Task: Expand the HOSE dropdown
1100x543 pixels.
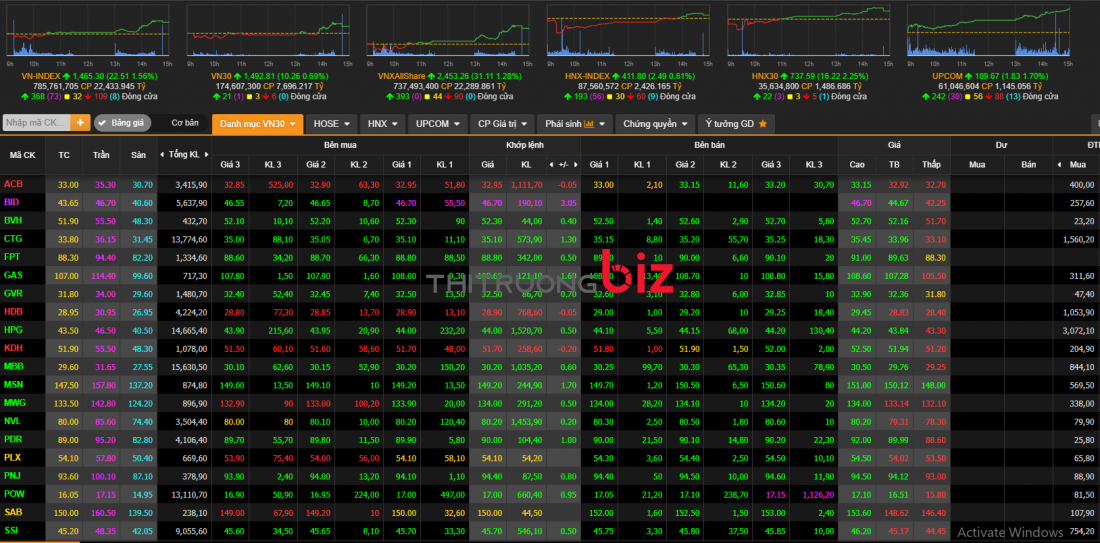Action: click(332, 123)
